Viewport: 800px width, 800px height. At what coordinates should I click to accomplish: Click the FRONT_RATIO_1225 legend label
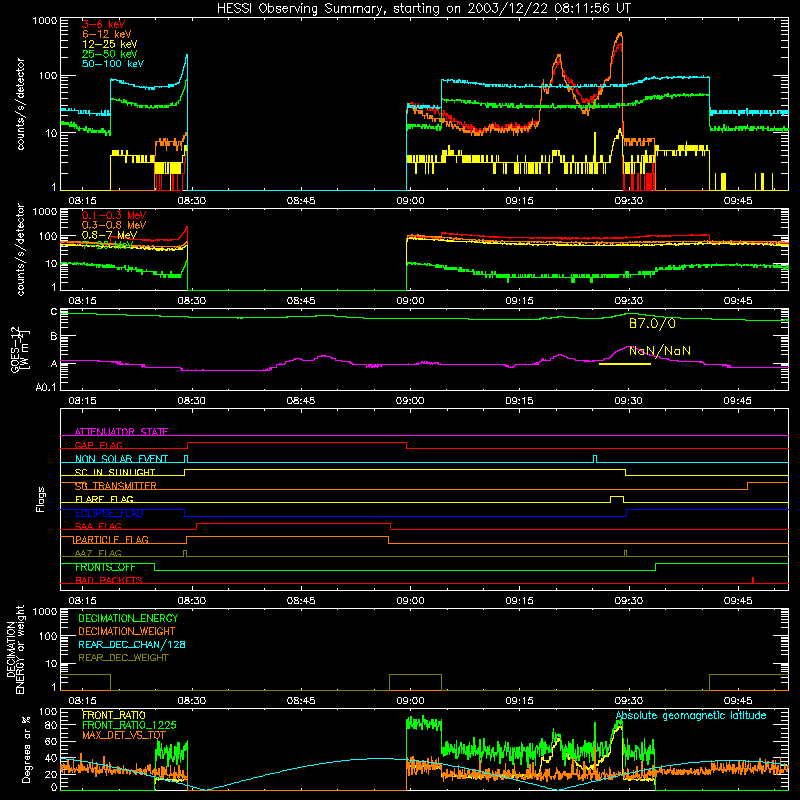click(x=129, y=725)
